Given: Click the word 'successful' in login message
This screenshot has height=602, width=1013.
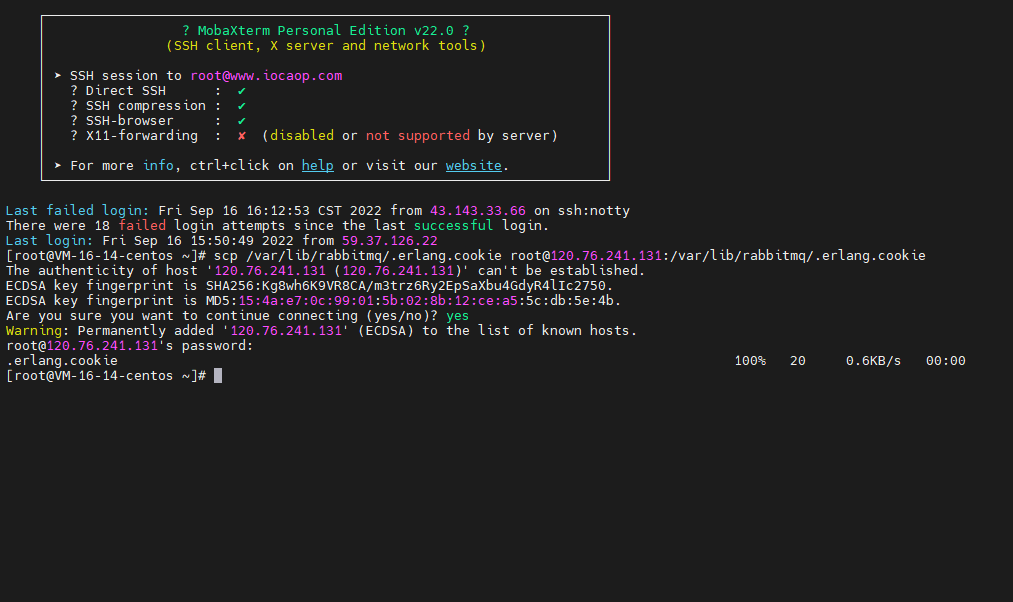Looking at the screenshot, I should [454, 225].
